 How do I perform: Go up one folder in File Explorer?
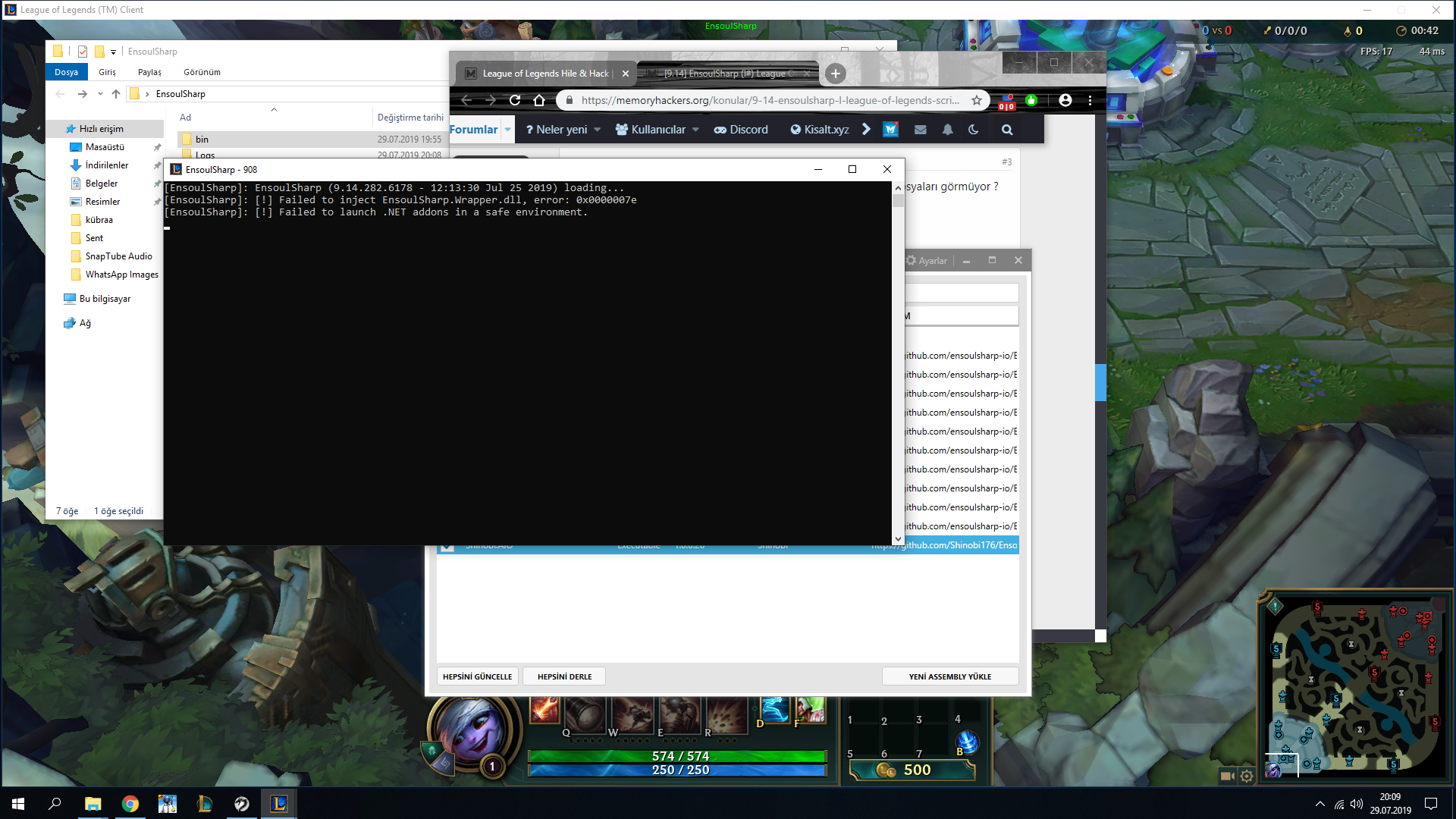pyautogui.click(x=116, y=94)
